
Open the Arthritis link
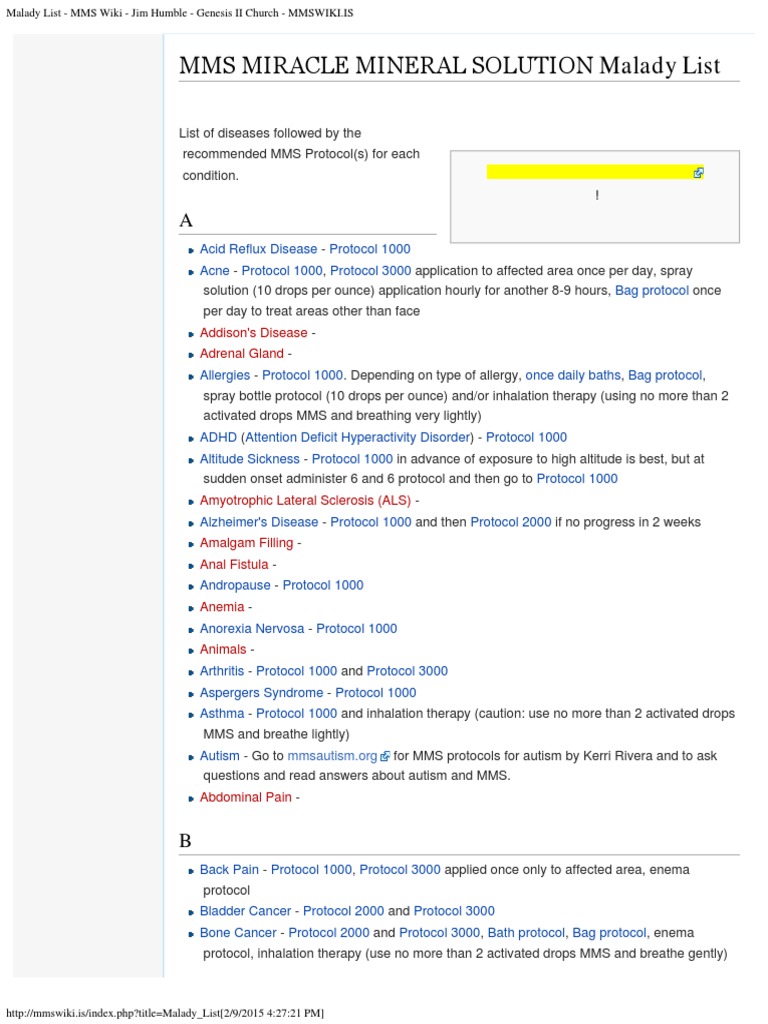[222, 671]
